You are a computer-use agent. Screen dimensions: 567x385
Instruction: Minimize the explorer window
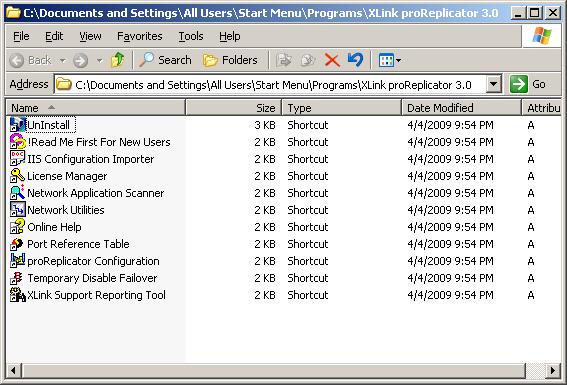pos(518,13)
